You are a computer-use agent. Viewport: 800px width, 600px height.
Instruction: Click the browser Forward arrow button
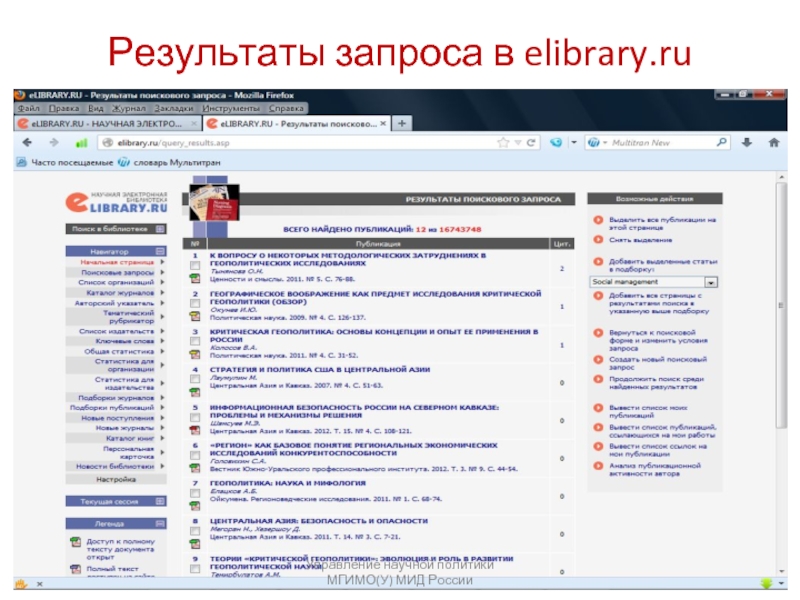point(54,143)
